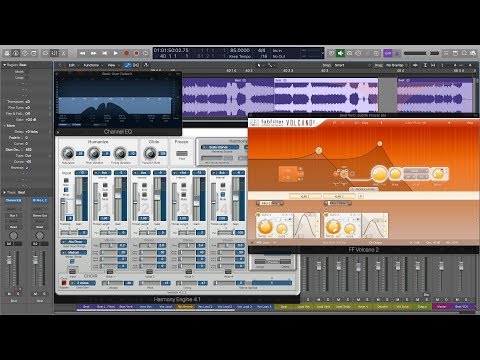Adjust the master volume slider in control bar
The height and width of the screenshot is (360, 480).
(422, 53)
